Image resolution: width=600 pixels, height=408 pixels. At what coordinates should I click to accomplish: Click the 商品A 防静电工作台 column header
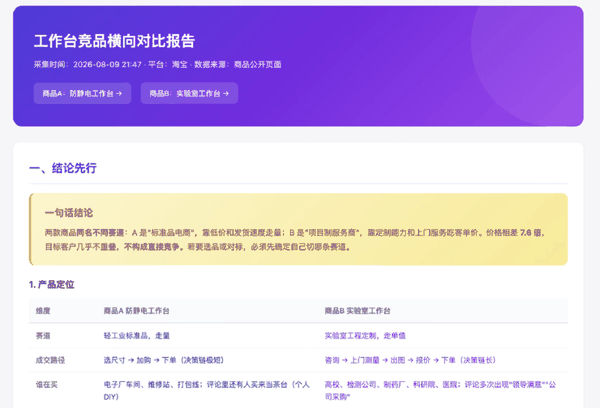(137, 311)
